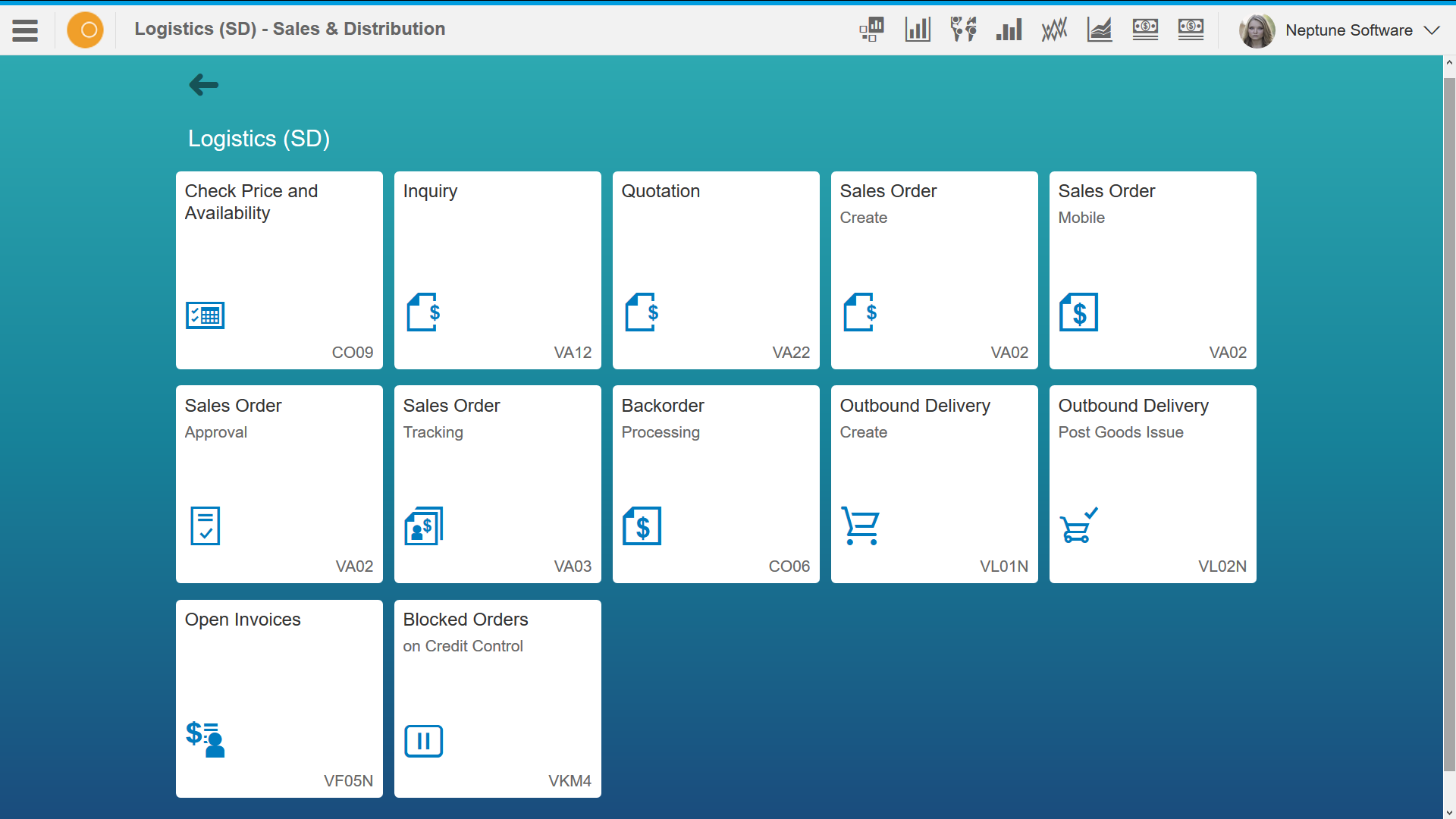This screenshot has height=819, width=1456.
Task: Click the back navigation arrow
Action: (204, 85)
